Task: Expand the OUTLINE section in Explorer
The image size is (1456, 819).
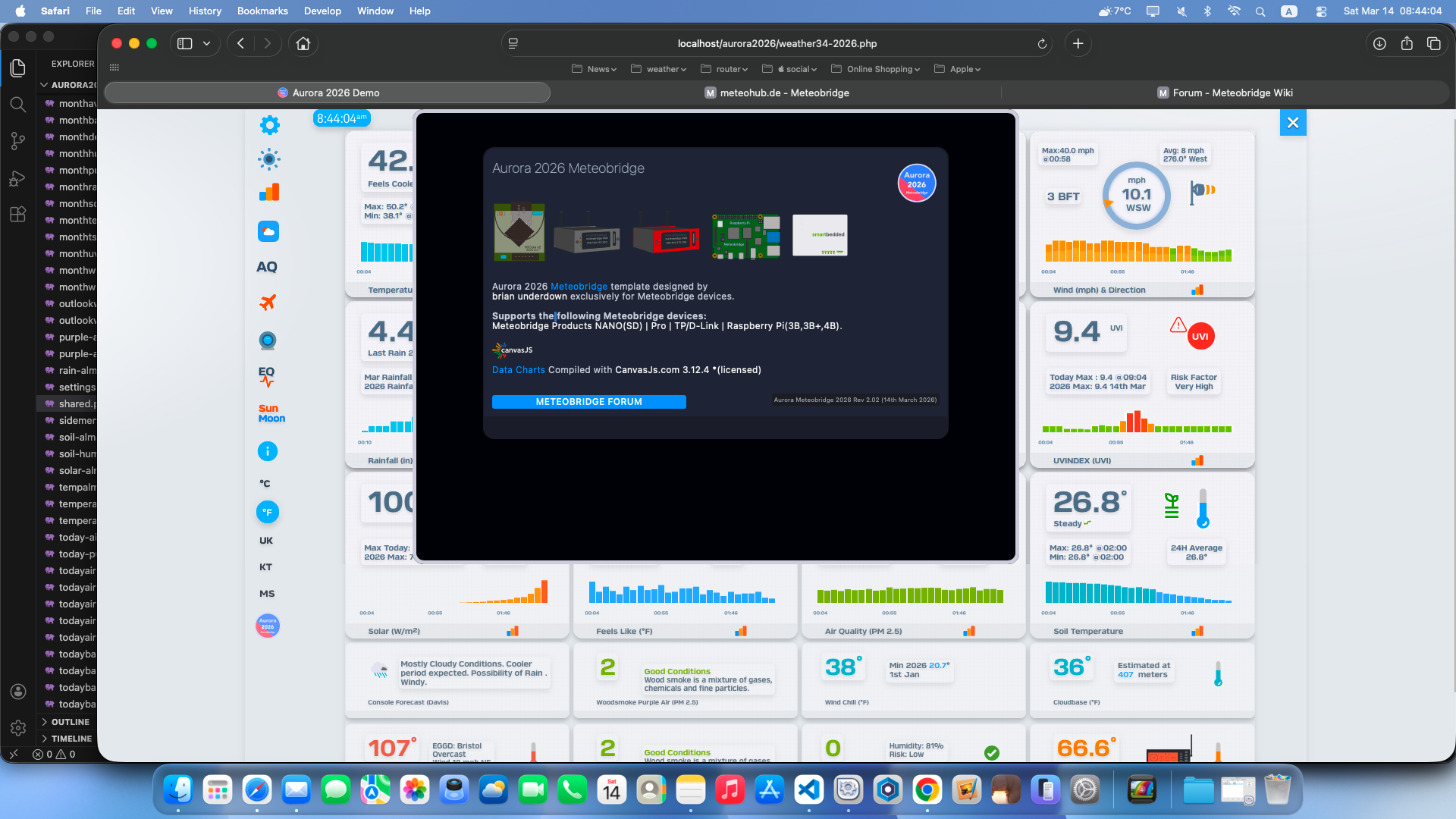Action: (70, 722)
